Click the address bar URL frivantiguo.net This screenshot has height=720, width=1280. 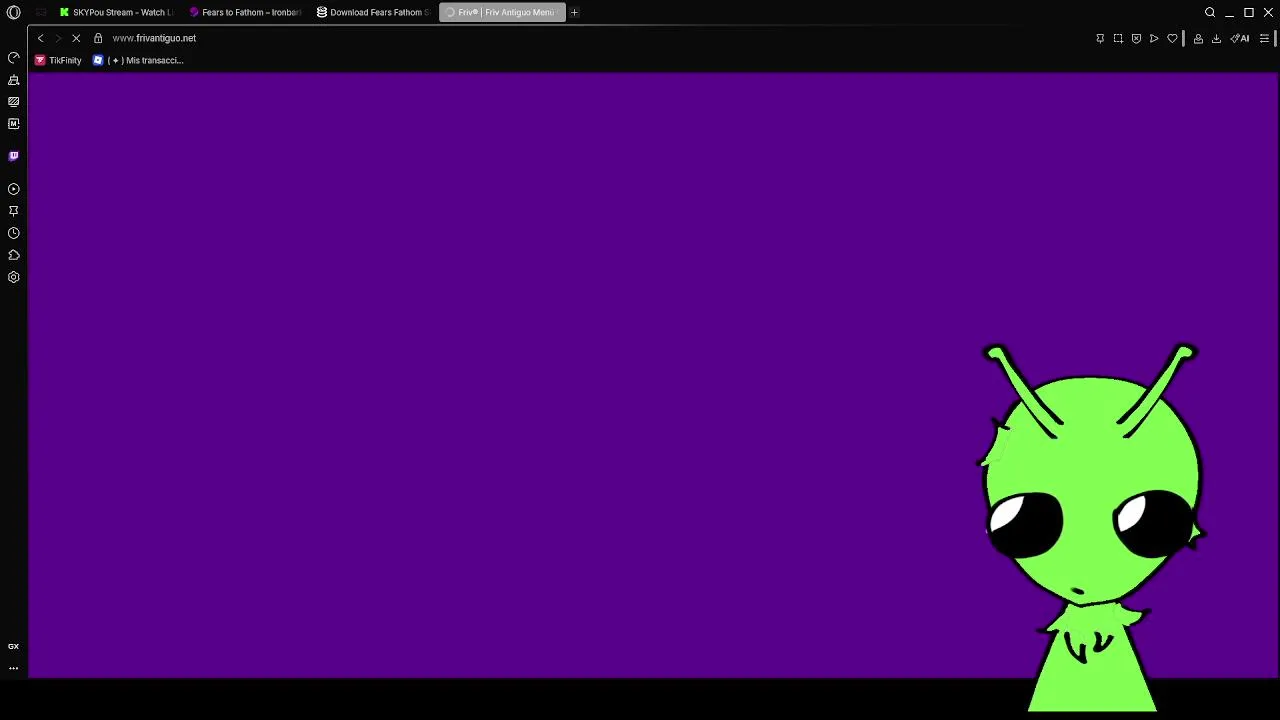coord(154,38)
